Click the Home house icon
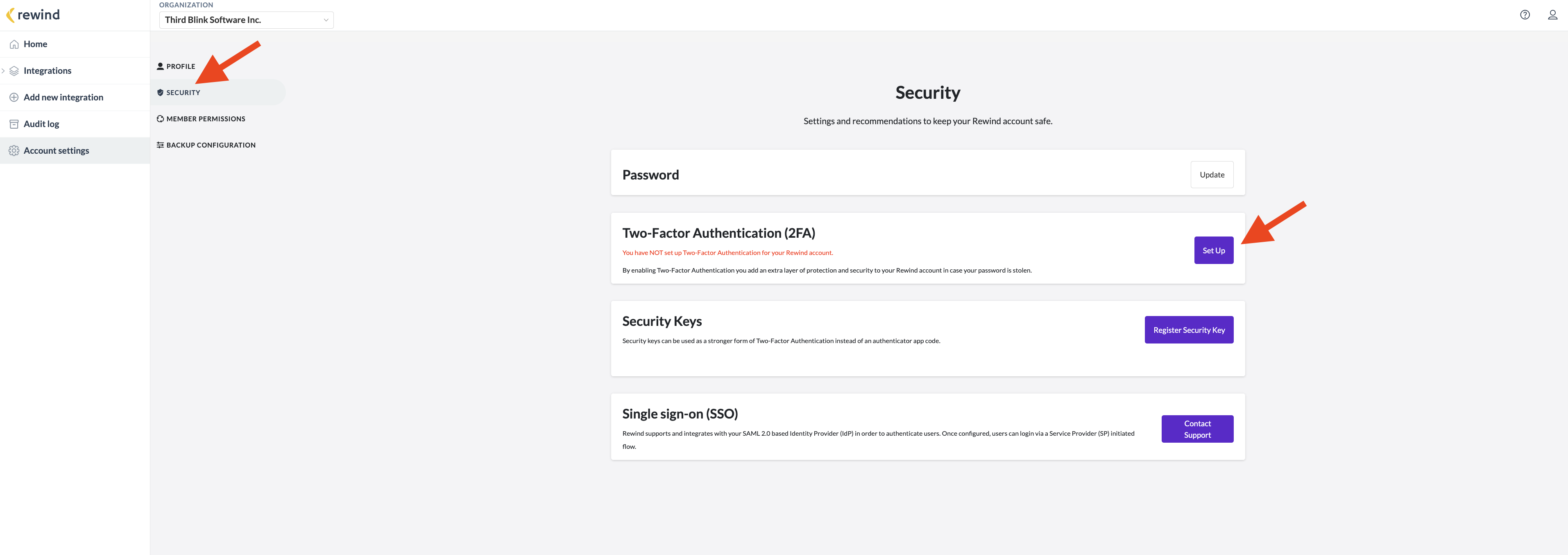 [14, 44]
